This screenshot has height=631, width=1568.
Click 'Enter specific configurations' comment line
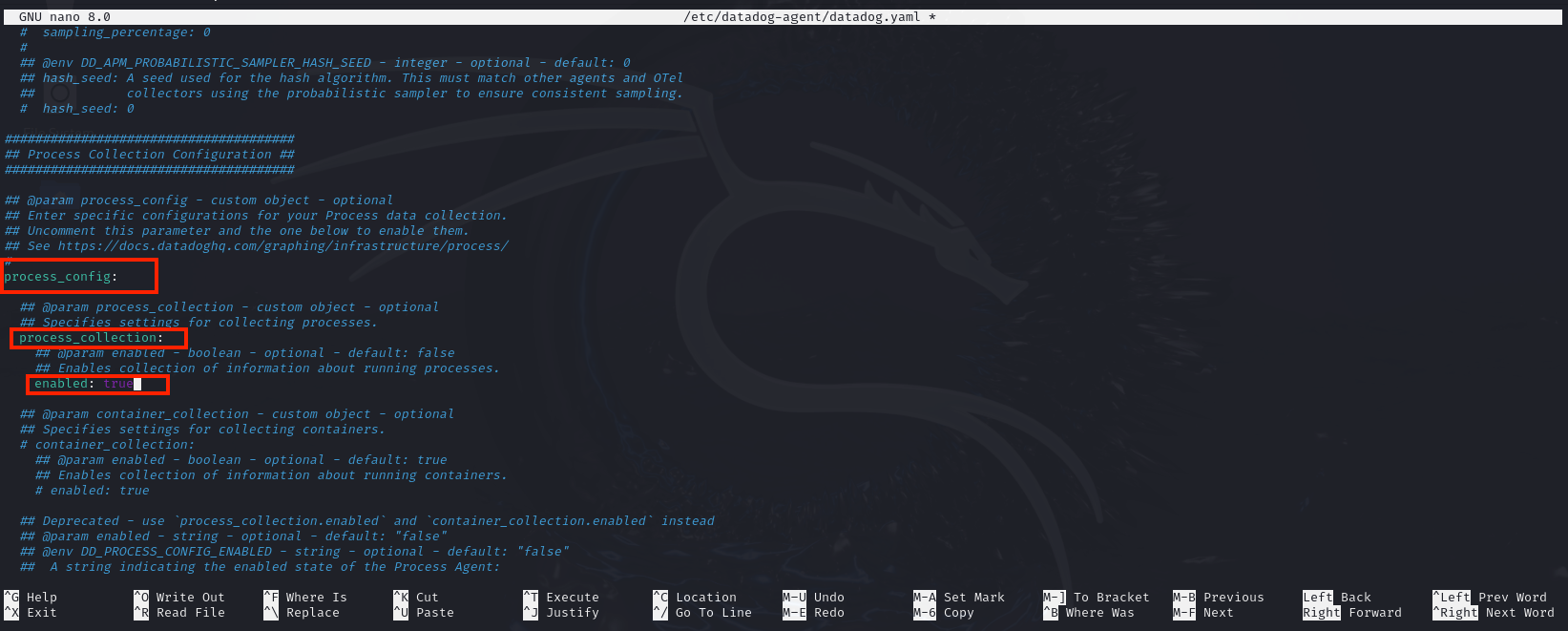[x=256, y=216]
